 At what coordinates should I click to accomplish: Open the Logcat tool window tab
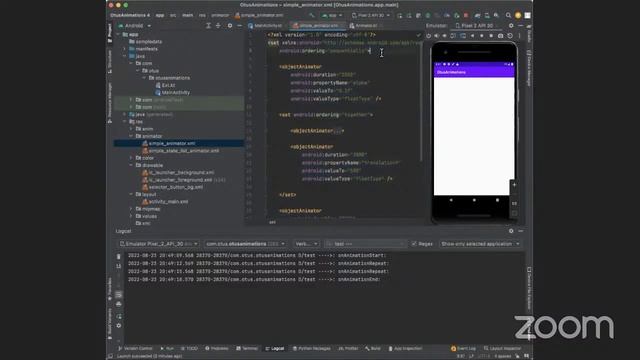pyautogui.click(x=275, y=348)
